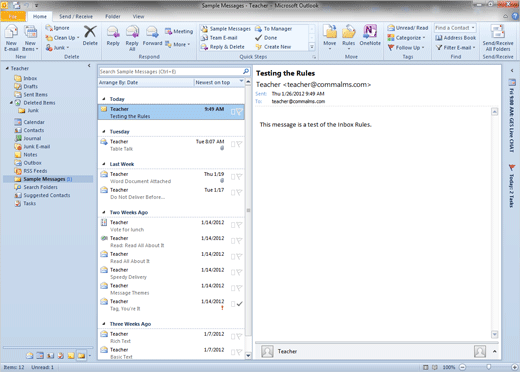
Task: Flag the Table Talk message
Action: (x=239, y=144)
